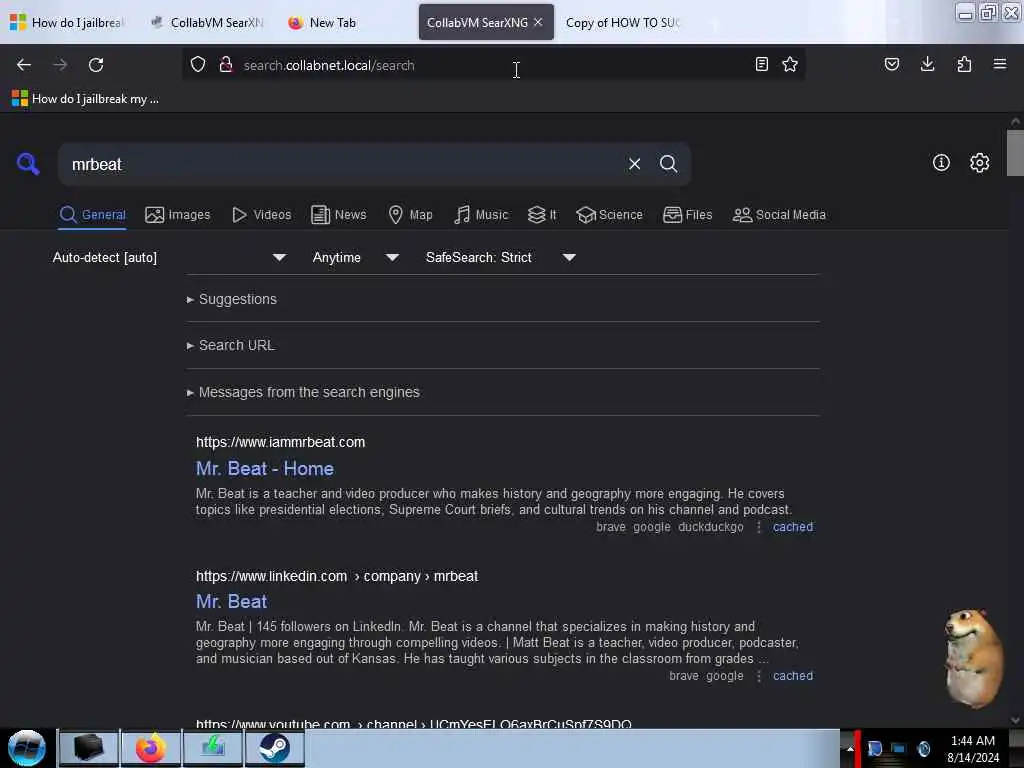Open Windows Start orb
Screen dimensions: 1024x768
coord(27,748)
